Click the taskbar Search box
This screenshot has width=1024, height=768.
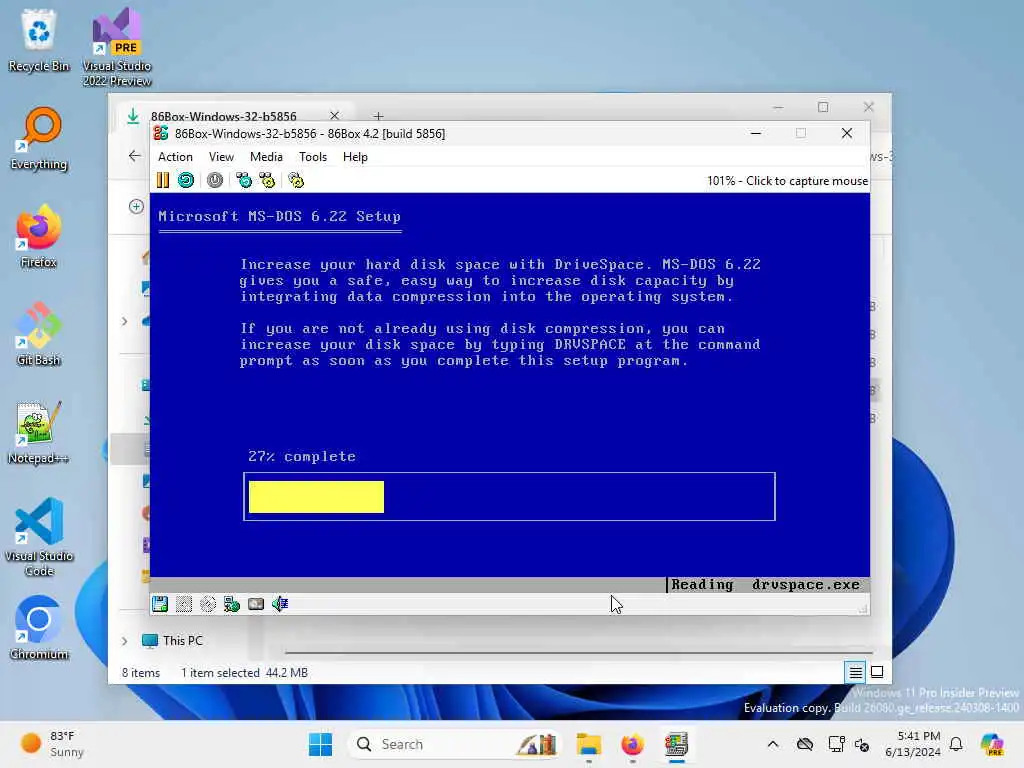pos(455,744)
